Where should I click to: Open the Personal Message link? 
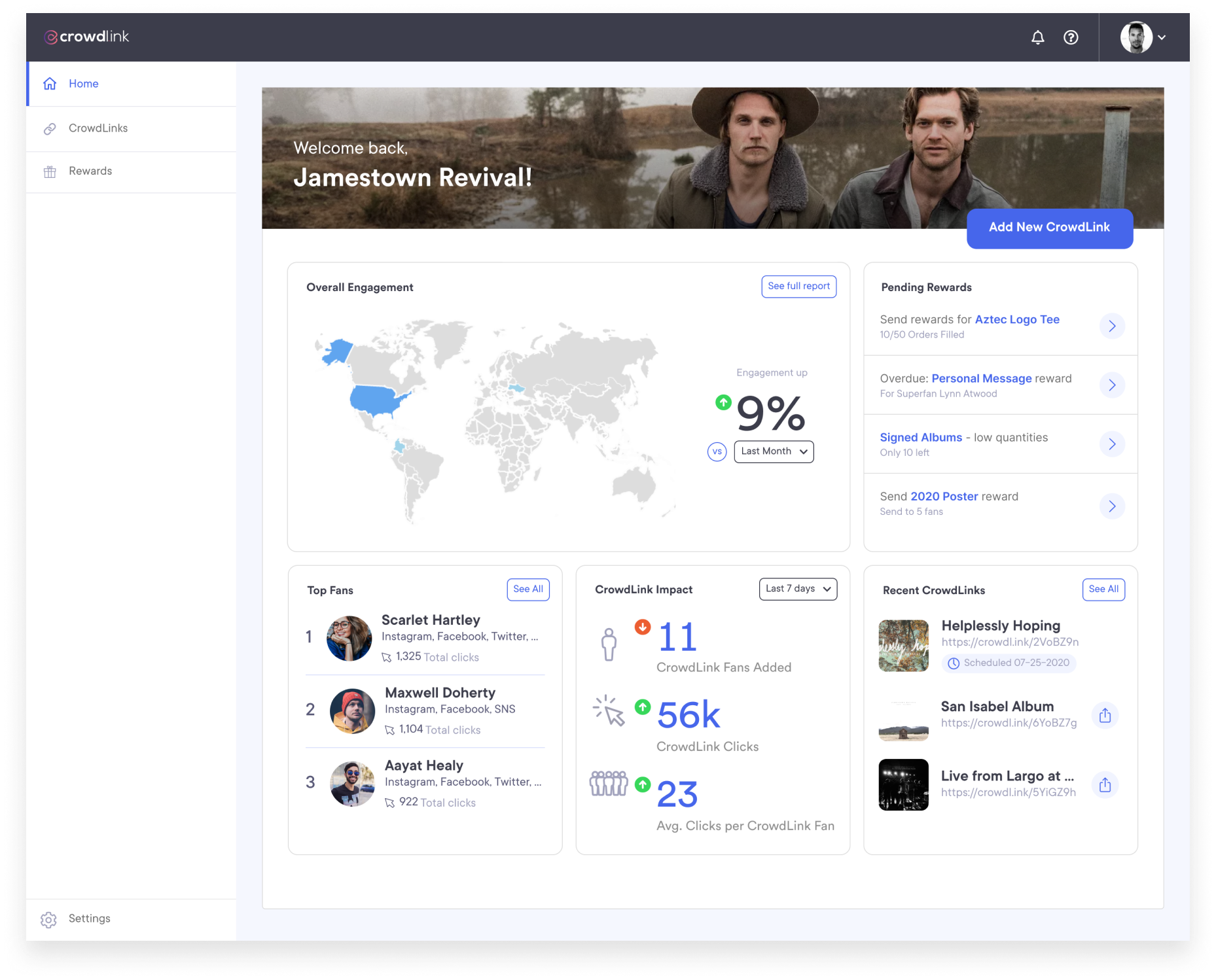pyautogui.click(x=982, y=378)
